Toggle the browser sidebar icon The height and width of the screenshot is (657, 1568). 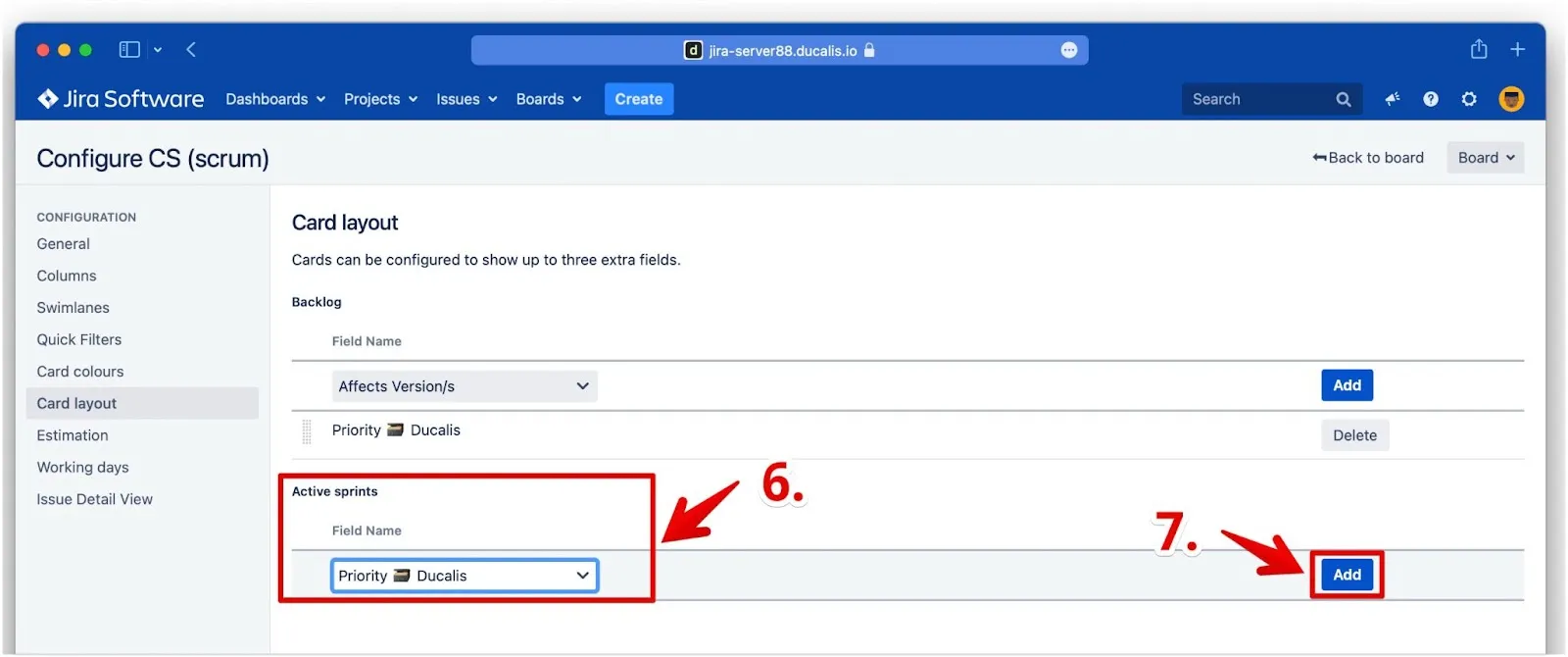(129, 49)
